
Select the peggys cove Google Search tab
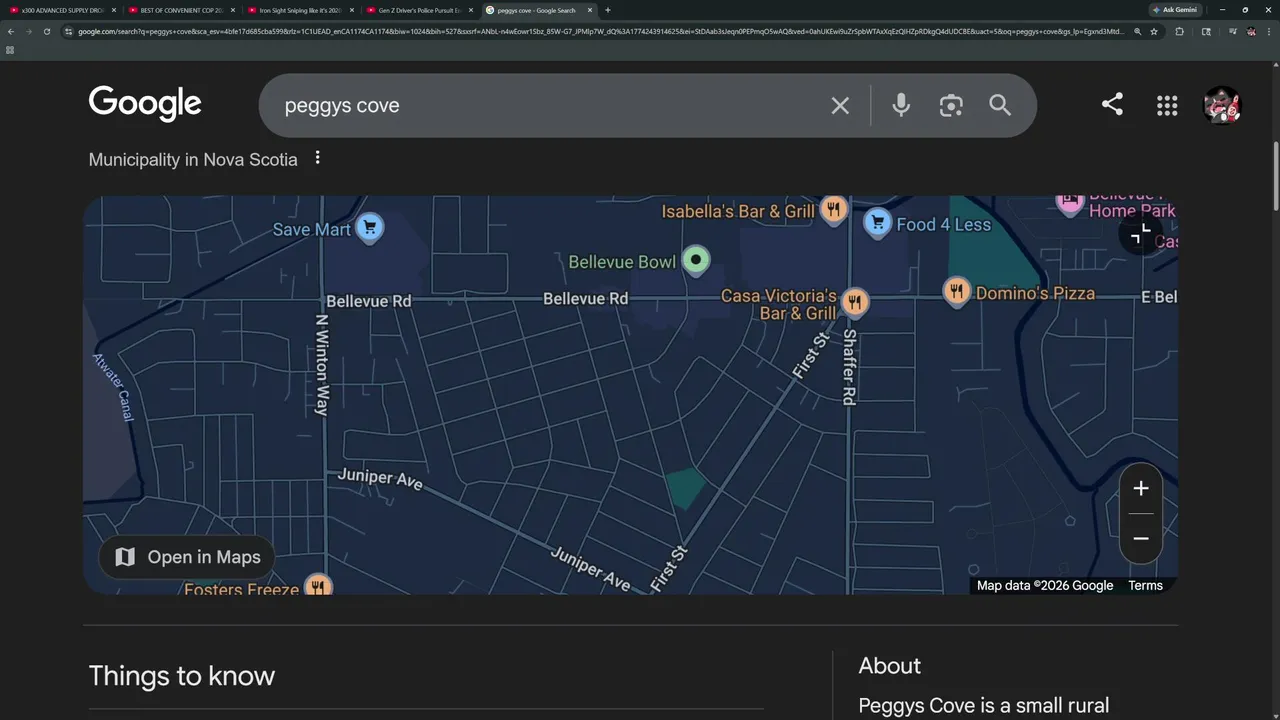[537, 10]
